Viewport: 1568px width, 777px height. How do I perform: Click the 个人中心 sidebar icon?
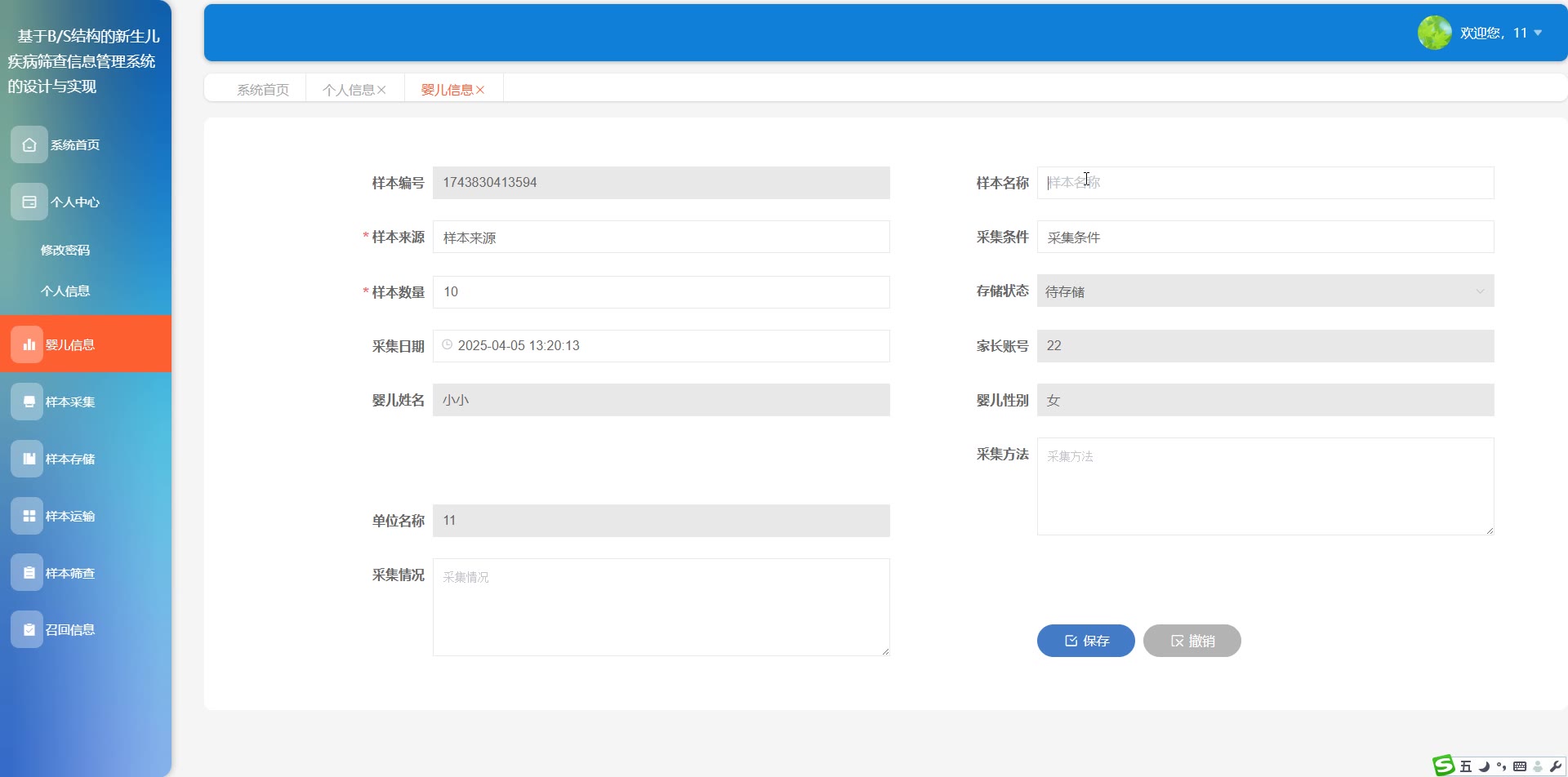coord(29,202)
